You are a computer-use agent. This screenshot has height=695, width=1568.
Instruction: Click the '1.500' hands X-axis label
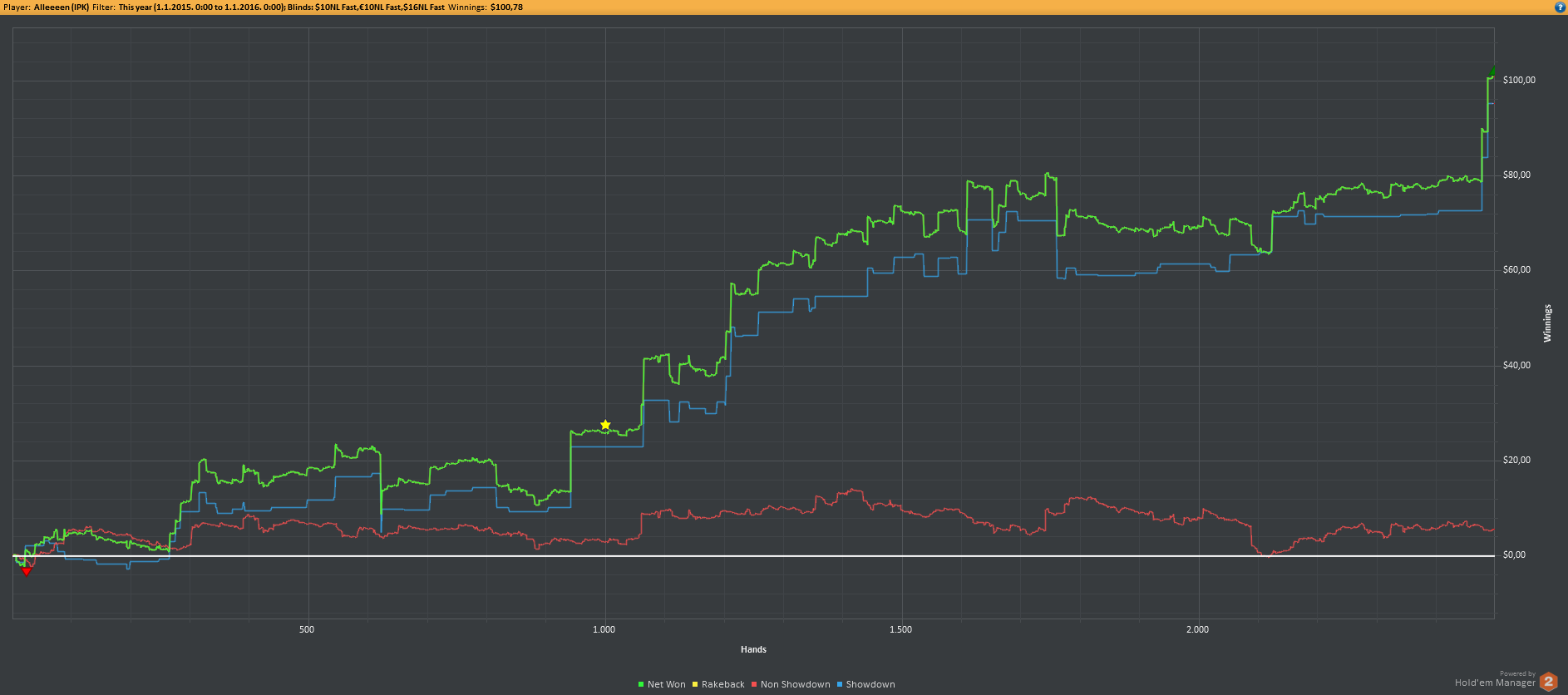coord(900,629)
